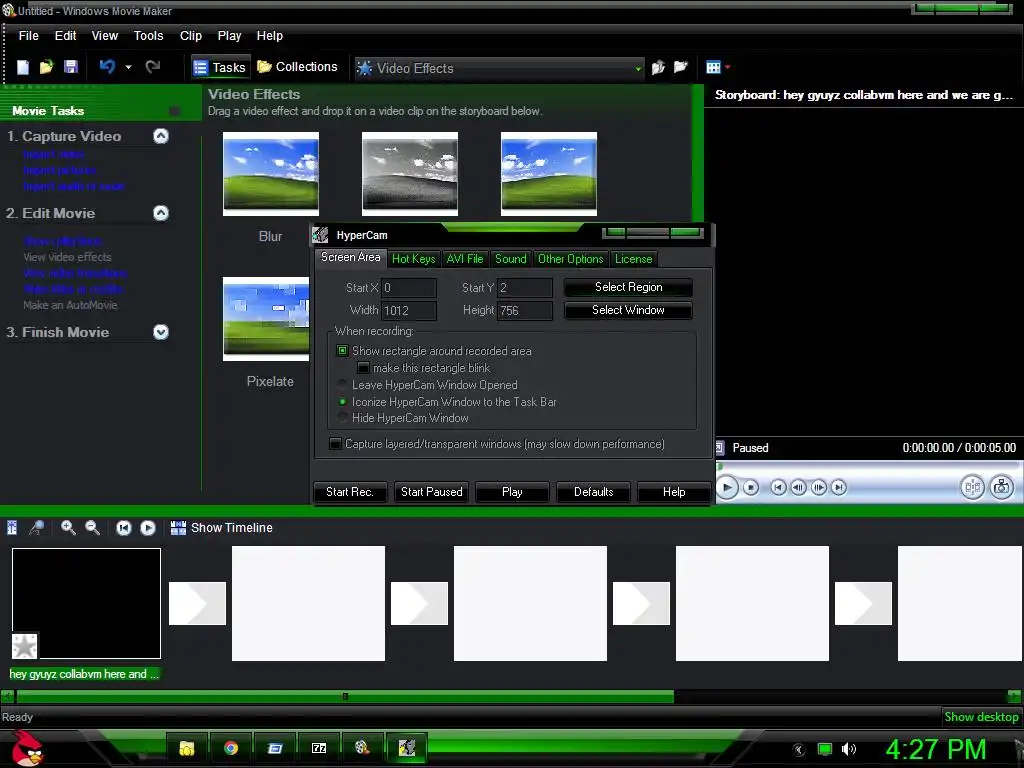Select Iconize HyperCam Window to Task Bar
Image resolution: width=1024 pixels, height=768 pixels.
(x=342, y=402)
